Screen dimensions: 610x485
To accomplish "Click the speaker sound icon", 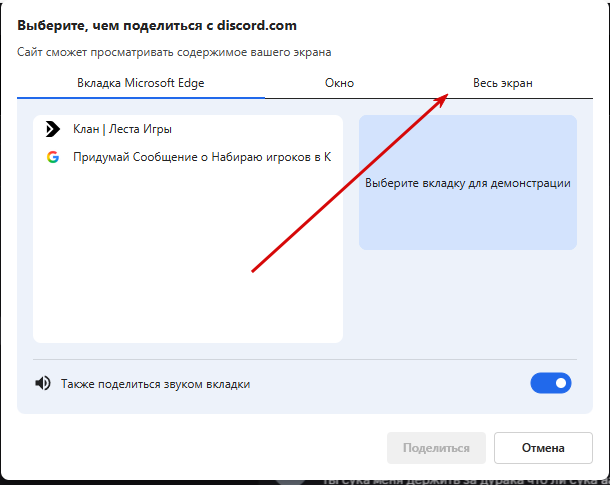I will [43, 383].
